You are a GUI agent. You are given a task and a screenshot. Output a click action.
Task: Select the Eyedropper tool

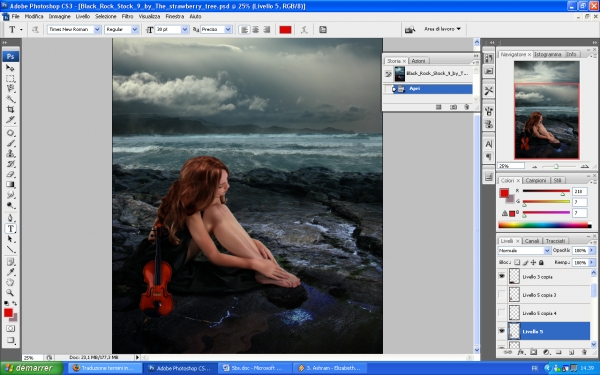(x=10, y=272)
